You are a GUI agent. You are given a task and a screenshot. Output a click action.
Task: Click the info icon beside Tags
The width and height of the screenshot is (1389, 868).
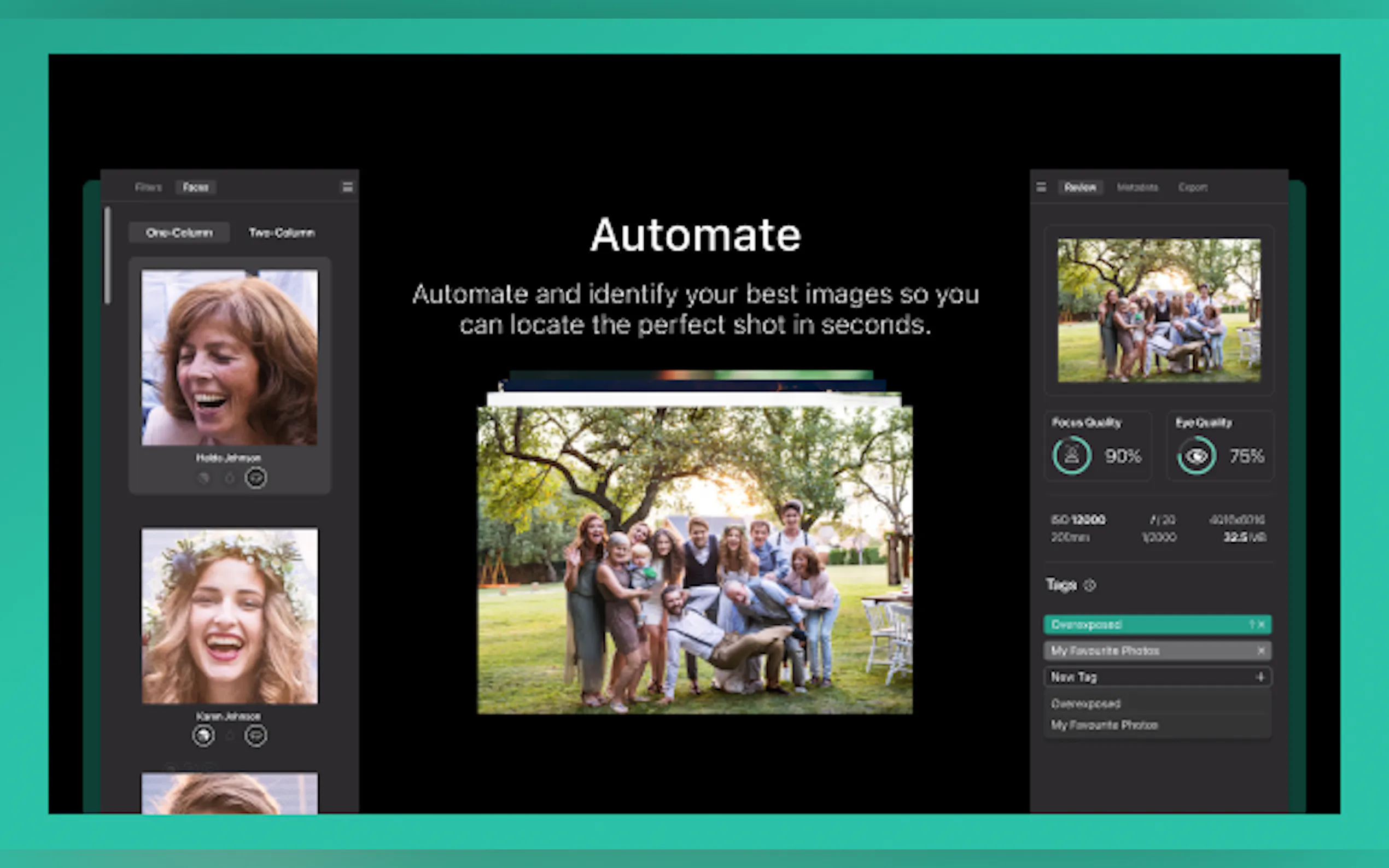1090,585
